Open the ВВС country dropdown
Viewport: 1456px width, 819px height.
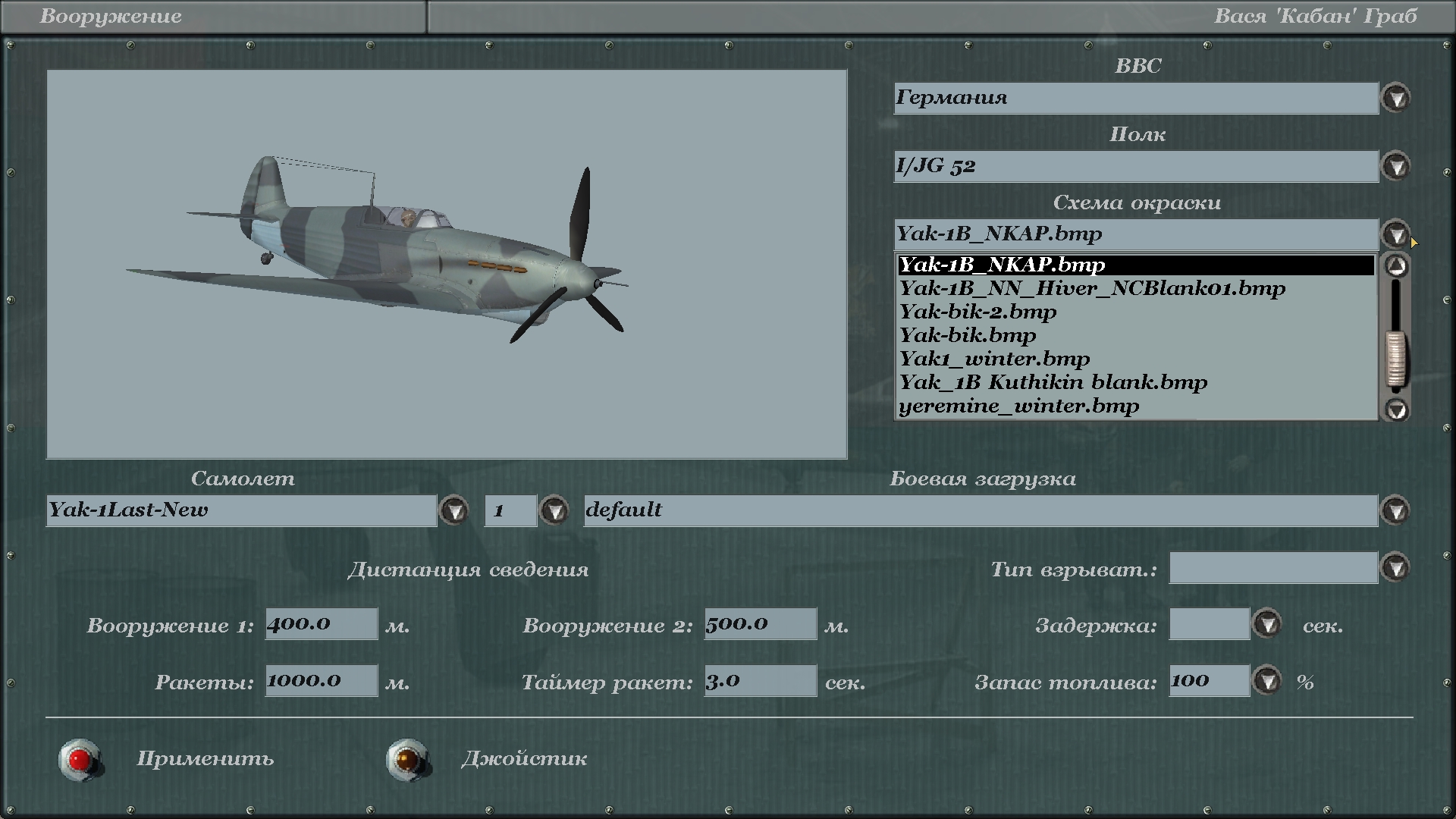tap(1395, 99)
